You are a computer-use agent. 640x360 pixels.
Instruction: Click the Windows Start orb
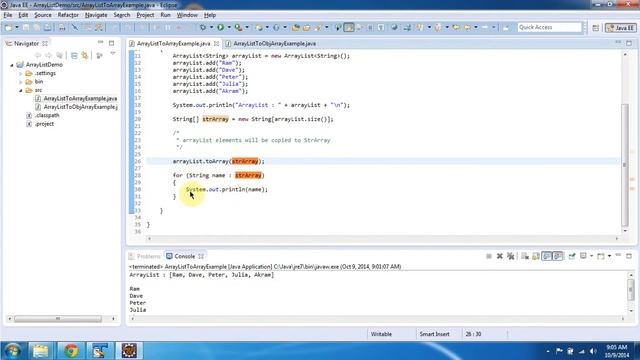click(x=13, y=351)
